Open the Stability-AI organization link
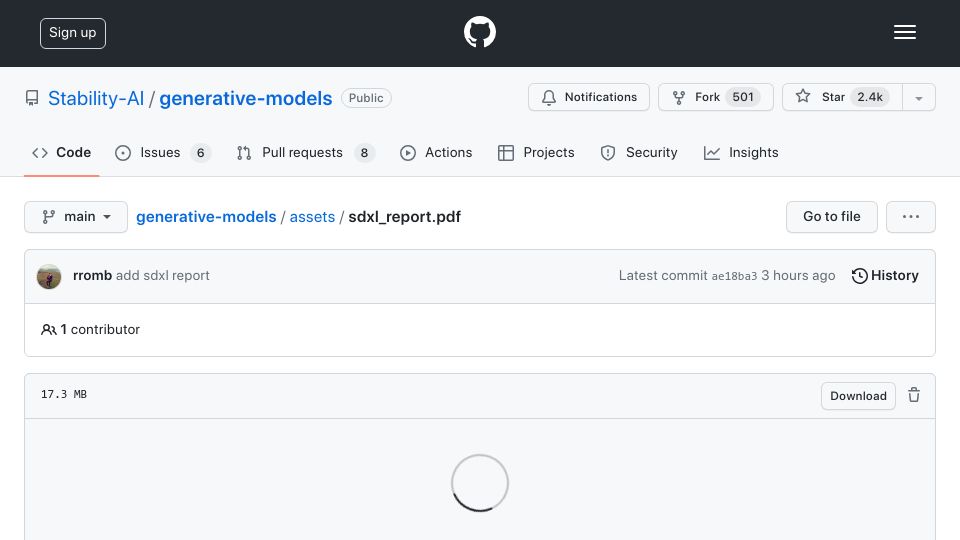 [96, 98]
